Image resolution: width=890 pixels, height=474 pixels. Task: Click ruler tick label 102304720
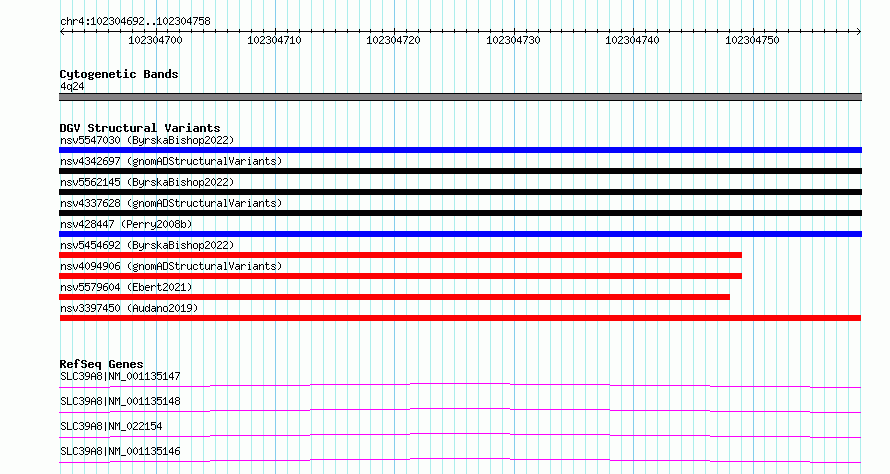tap(393, 40)
